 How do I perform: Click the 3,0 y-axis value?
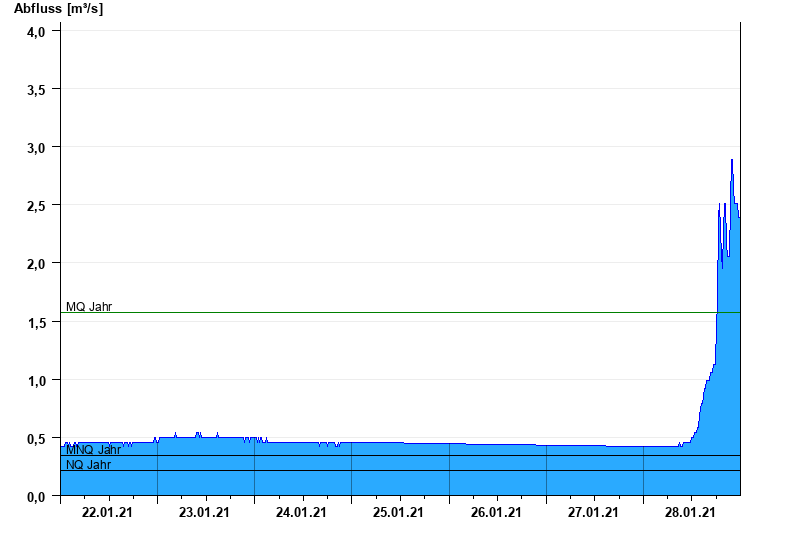tap(37, 147)
